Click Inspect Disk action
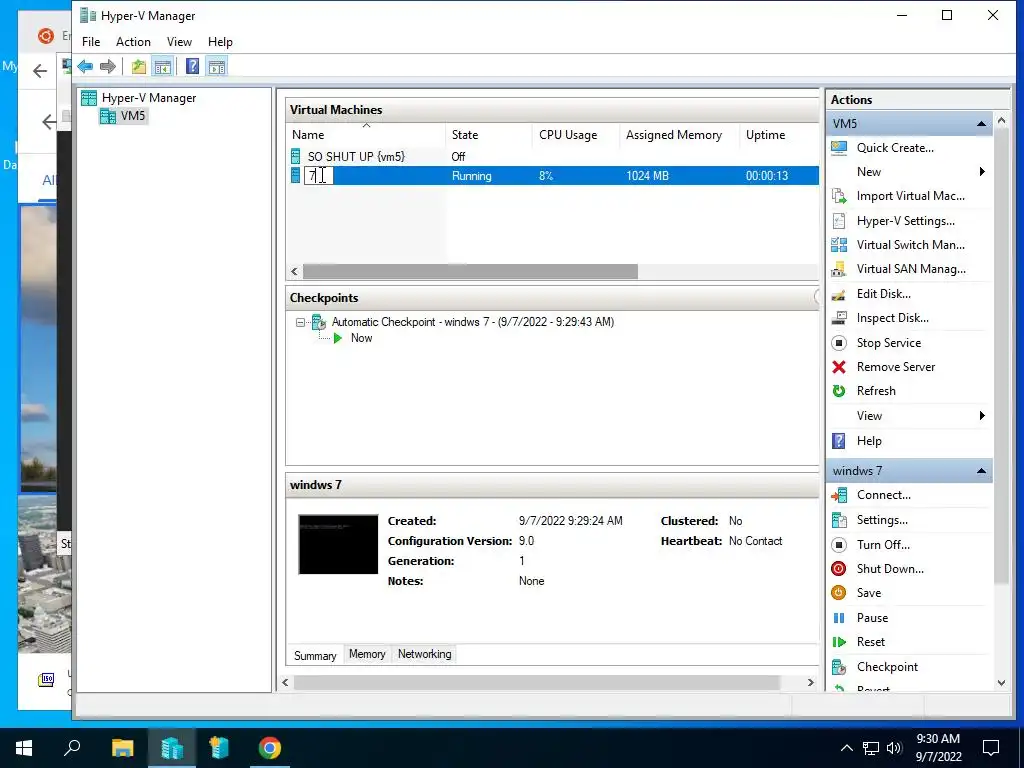Viewport: 1024px width, 768px height. pos(892,318)
